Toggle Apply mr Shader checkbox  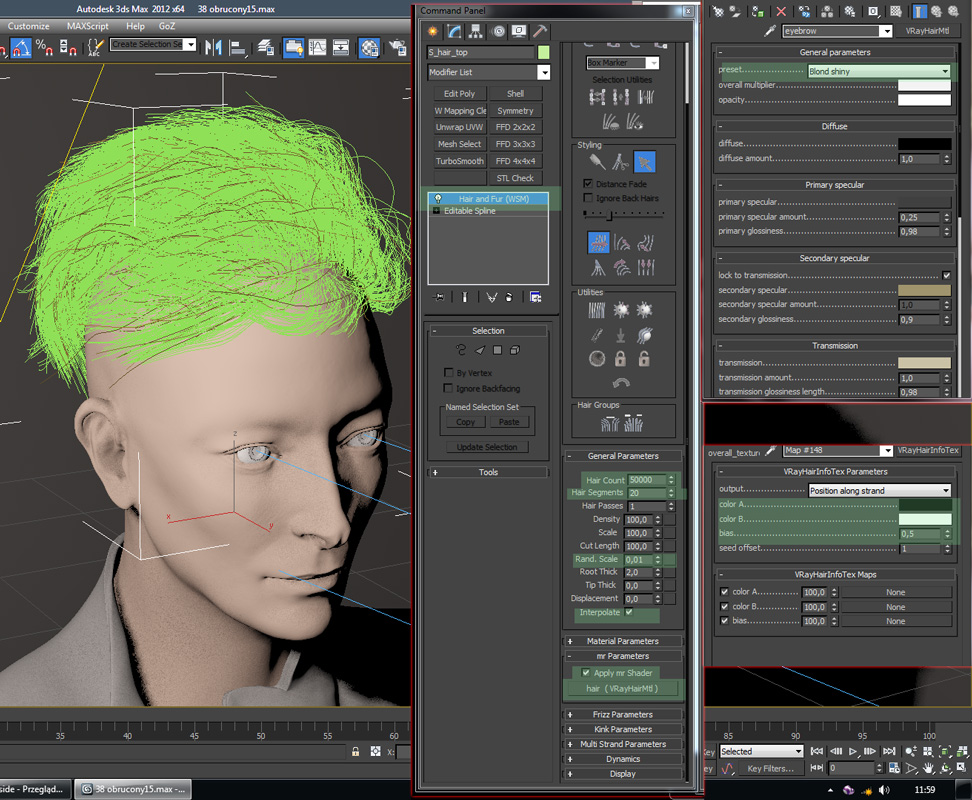[x=585, y=672]
